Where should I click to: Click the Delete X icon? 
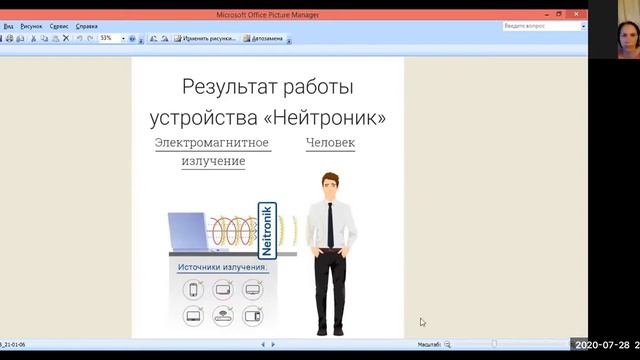[x=66, y=38]
